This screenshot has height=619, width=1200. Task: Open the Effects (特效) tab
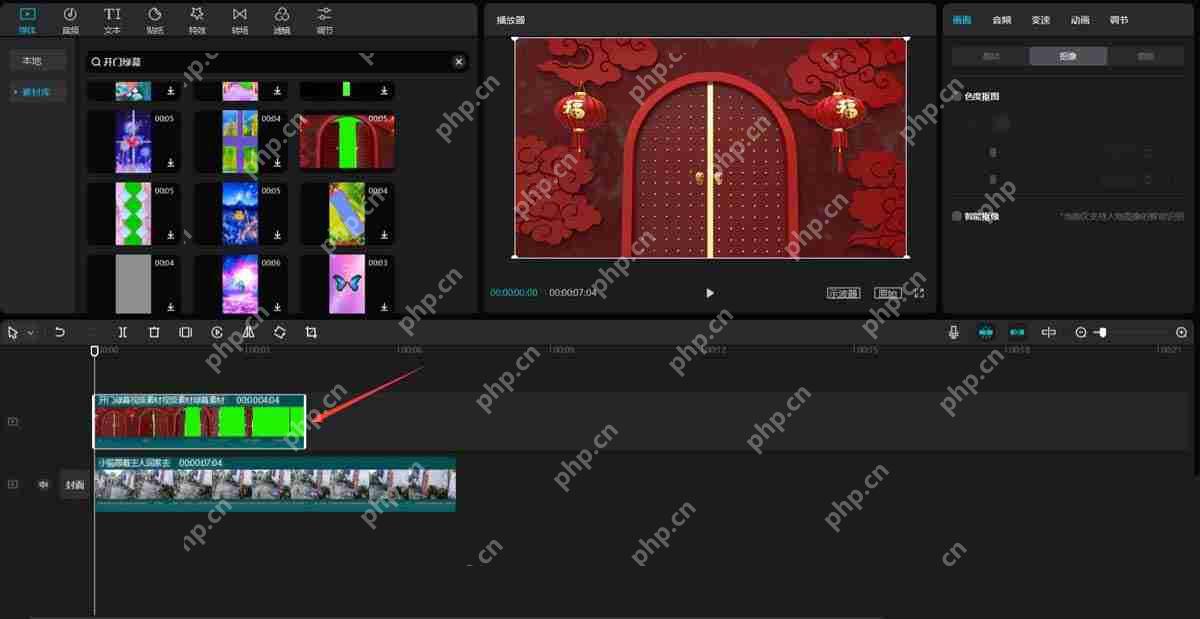coord(197,20)
